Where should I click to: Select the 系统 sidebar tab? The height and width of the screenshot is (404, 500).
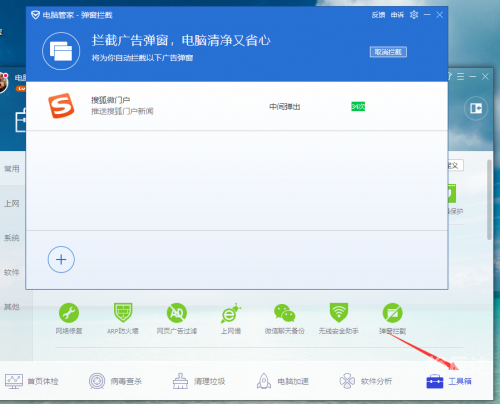point(12,238)
